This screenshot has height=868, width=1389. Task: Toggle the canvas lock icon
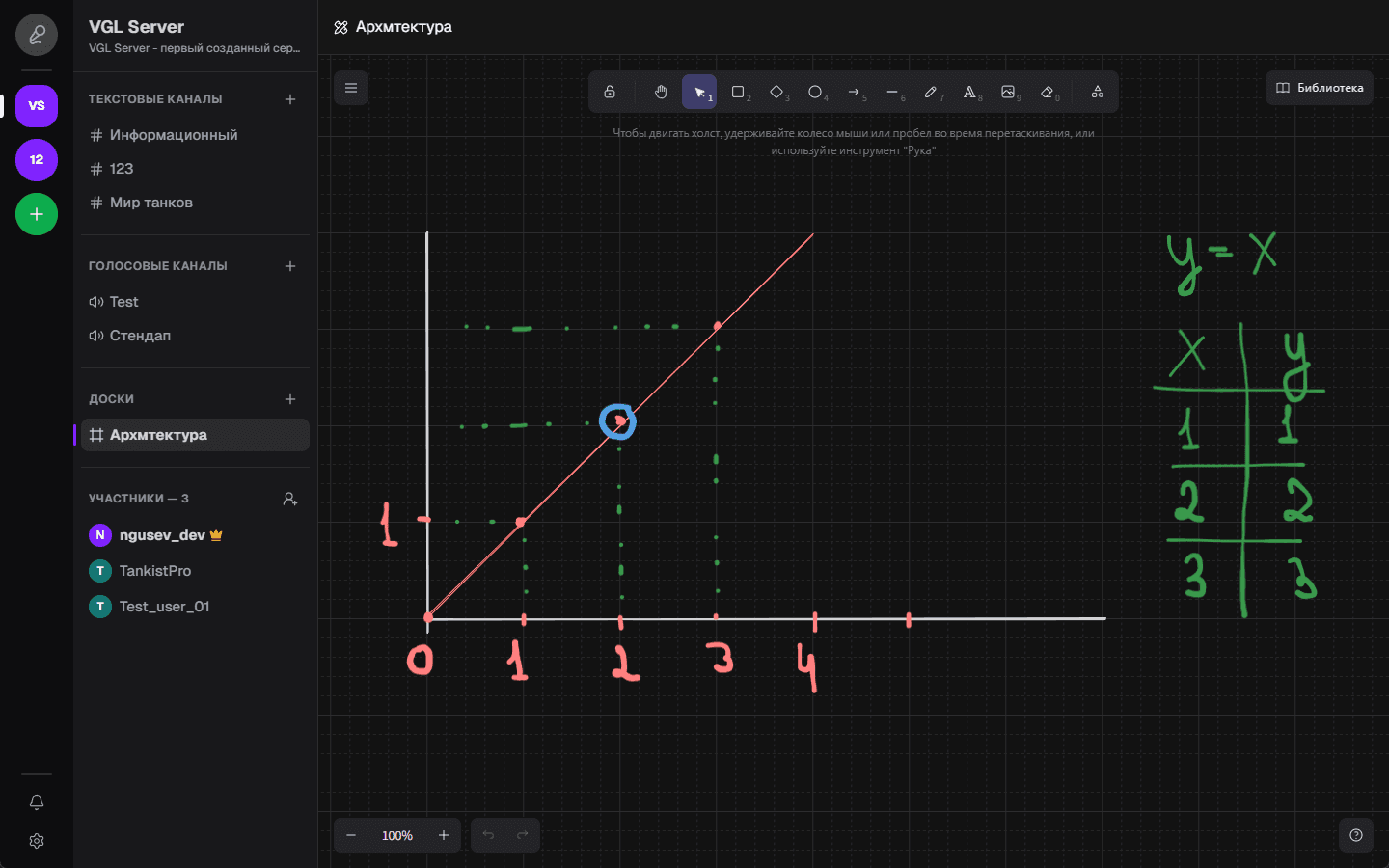(610, 92)
